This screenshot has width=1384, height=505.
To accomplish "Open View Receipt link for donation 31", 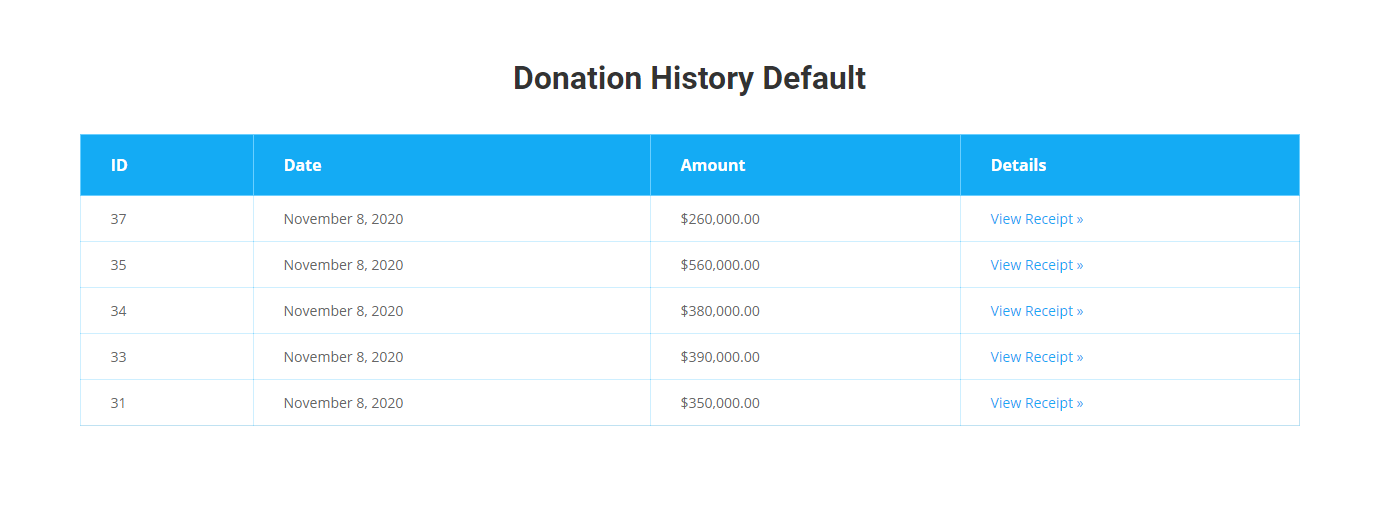I will coord(1036,403).
